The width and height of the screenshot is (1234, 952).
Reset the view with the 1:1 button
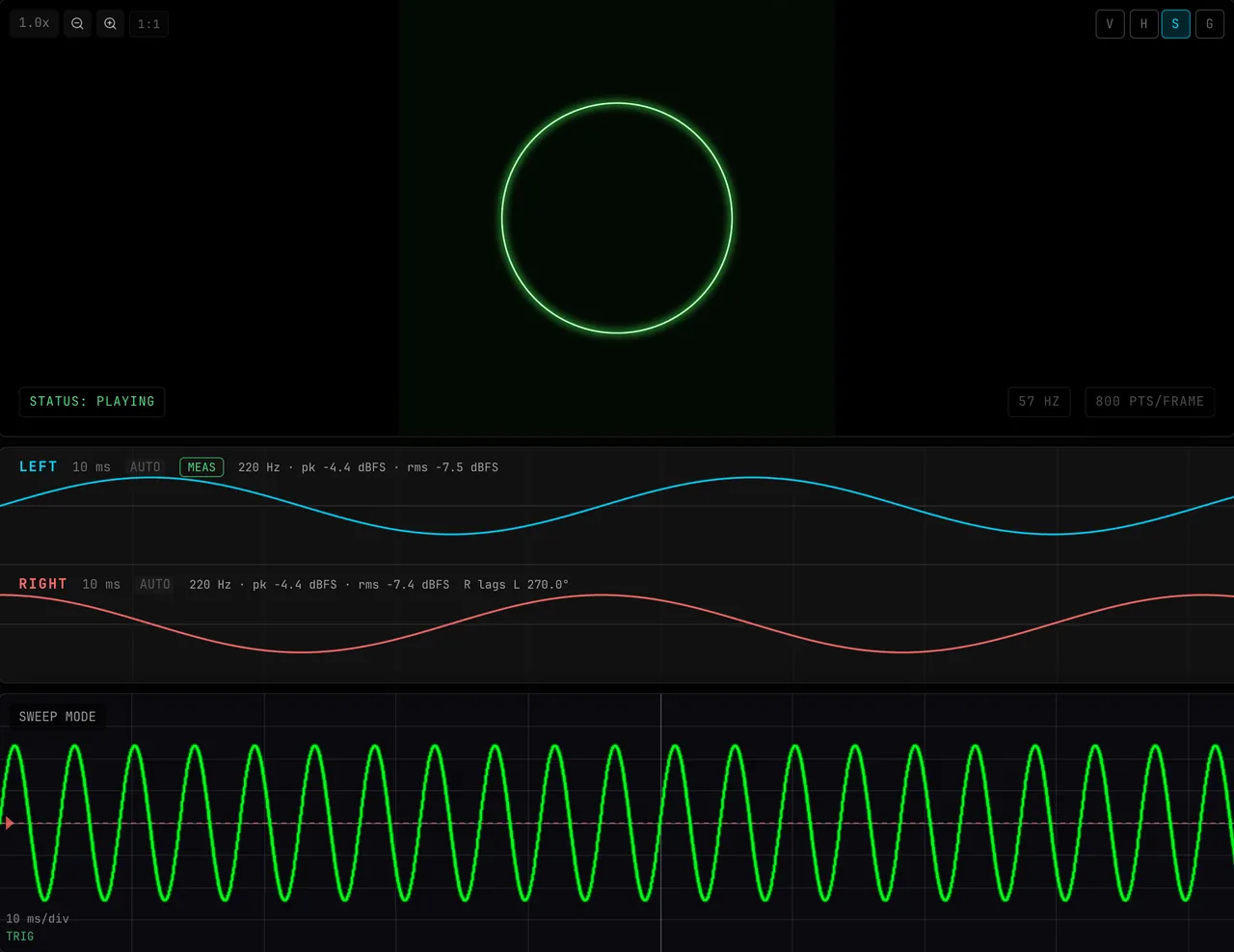[148, 24]
